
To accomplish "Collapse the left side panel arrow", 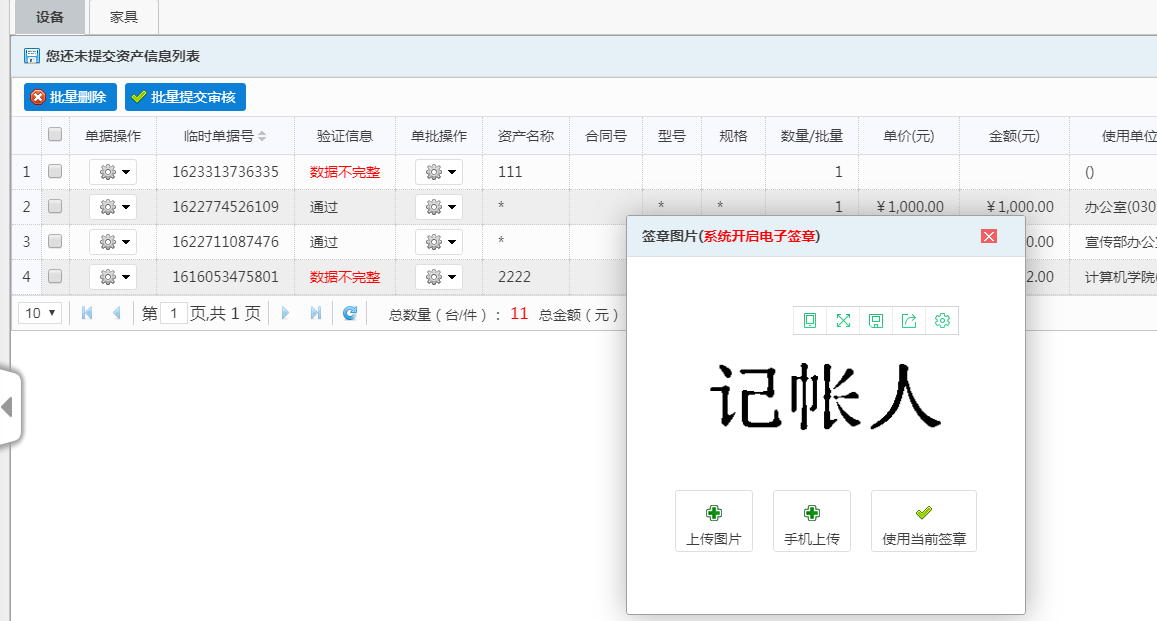I will 8,407.
